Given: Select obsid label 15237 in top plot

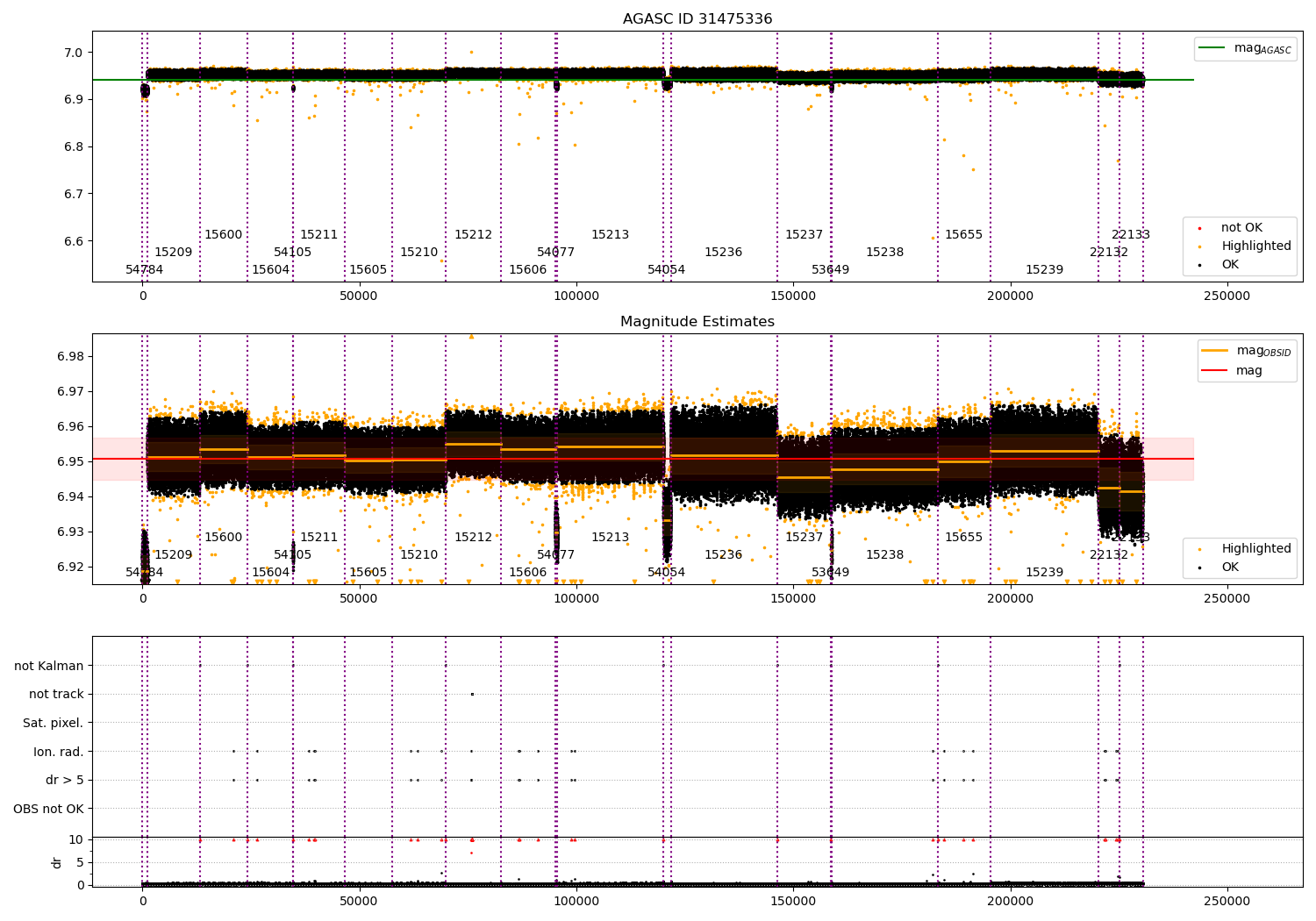Looking at the screenshot, I should tap(805, 235).
